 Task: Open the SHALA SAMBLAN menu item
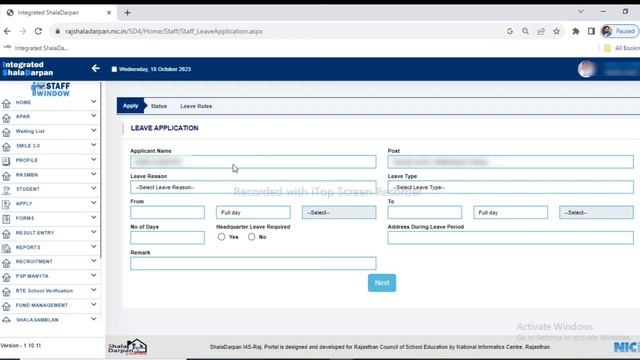(x=50, y=320)
